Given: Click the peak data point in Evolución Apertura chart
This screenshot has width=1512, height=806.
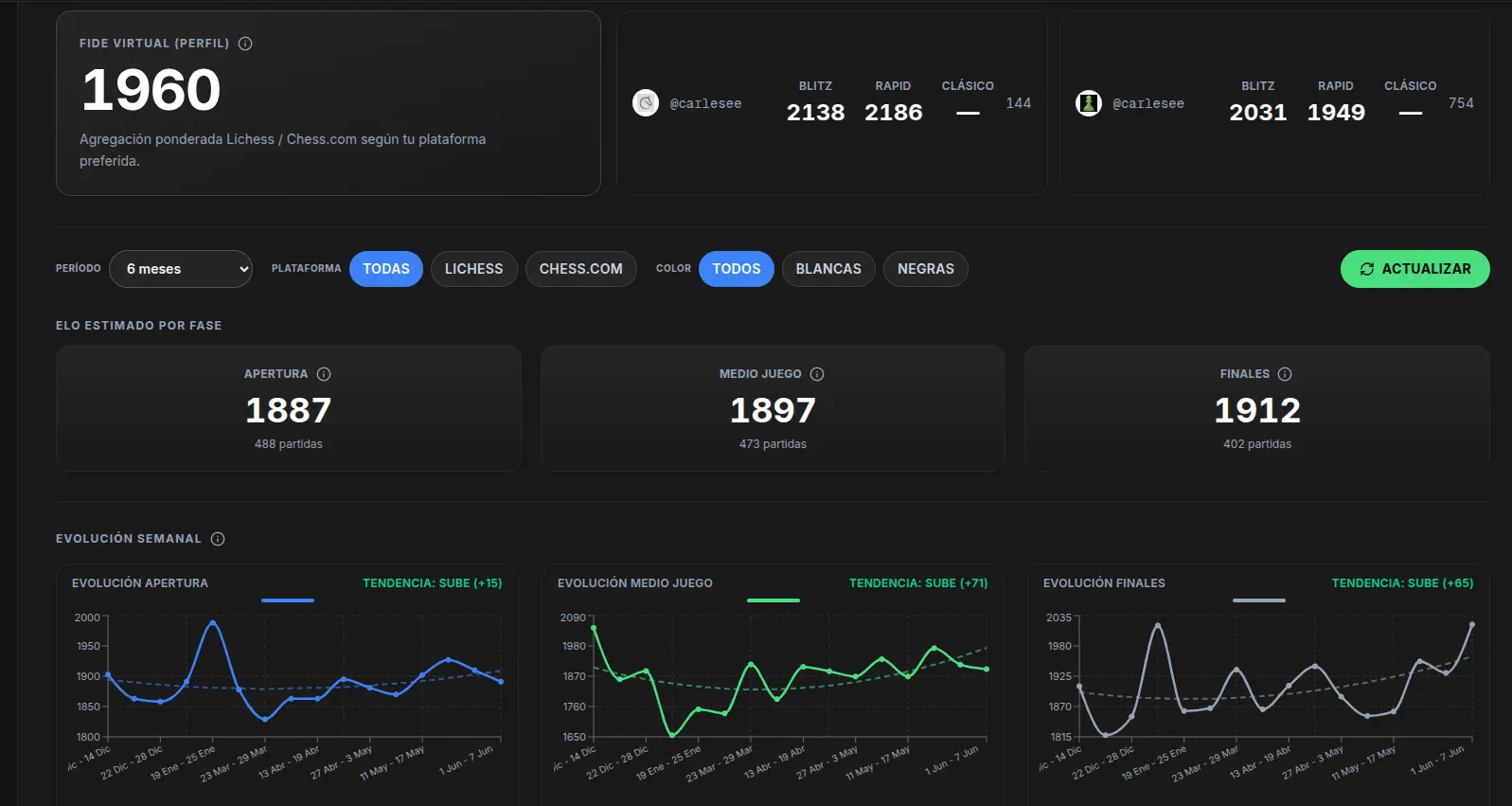Looking at the screenshot, I should tap(213, 622).
